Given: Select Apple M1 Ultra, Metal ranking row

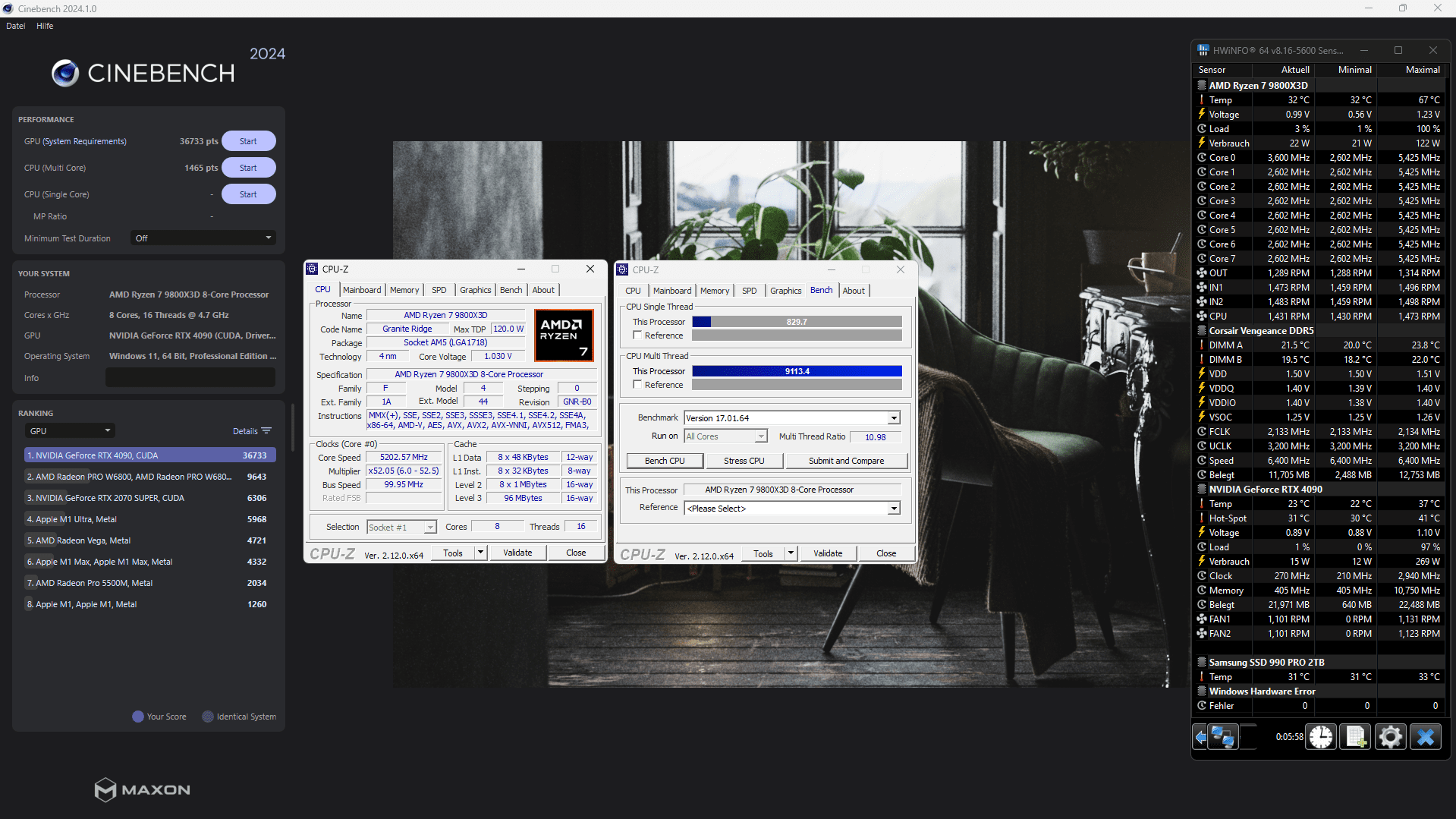Looking at the screenshot, I should (x=149, y=519).
